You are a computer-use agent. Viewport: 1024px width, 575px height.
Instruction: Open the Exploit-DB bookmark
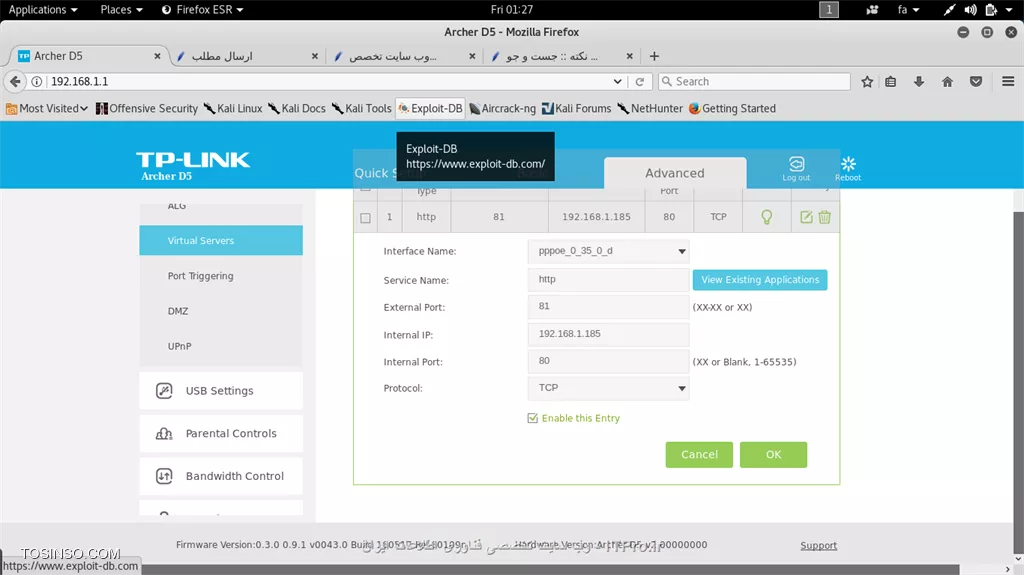click(430, 108)
